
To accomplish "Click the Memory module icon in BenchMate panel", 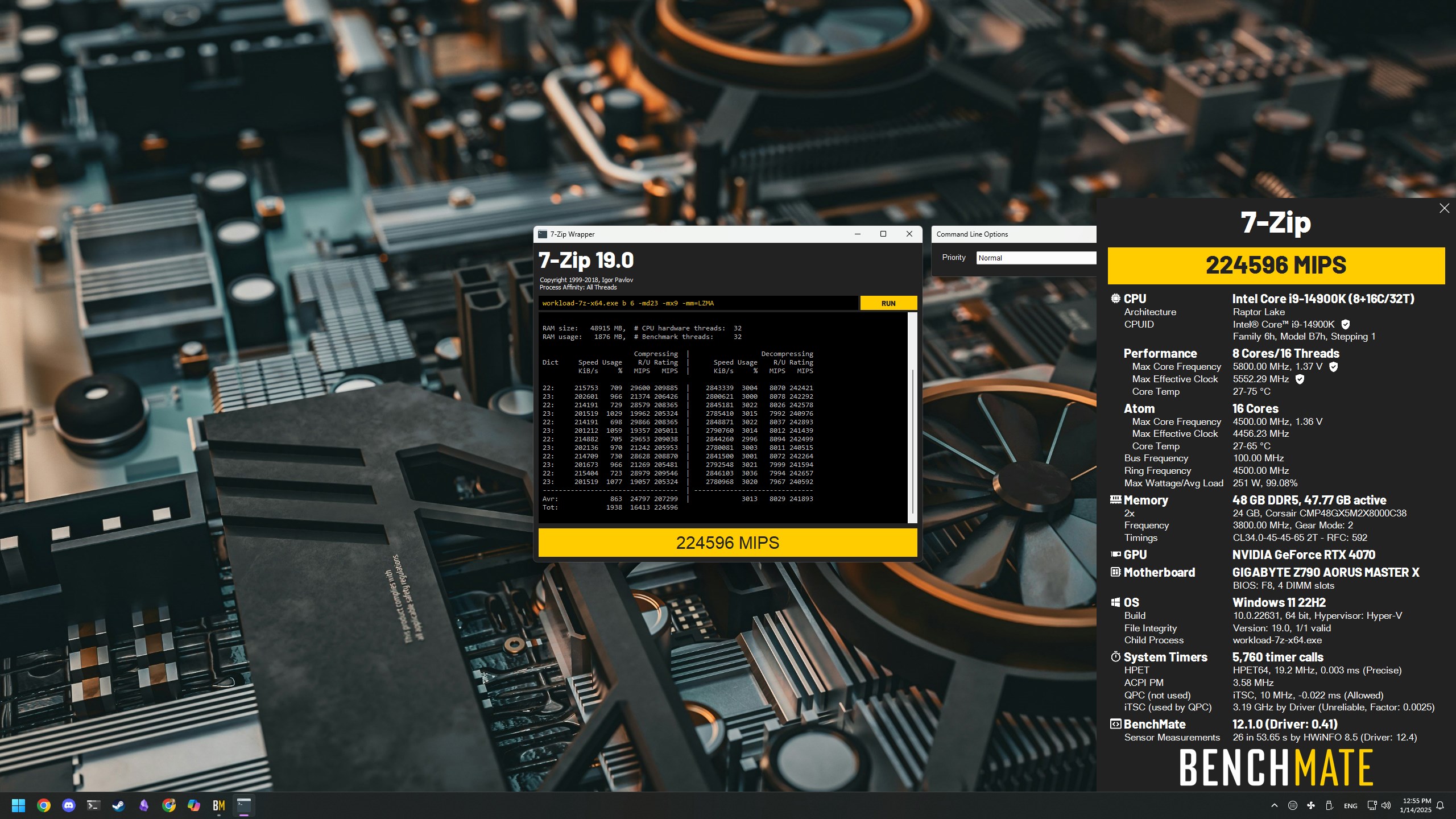I will pyautogui.click(x=1115, y=499).
